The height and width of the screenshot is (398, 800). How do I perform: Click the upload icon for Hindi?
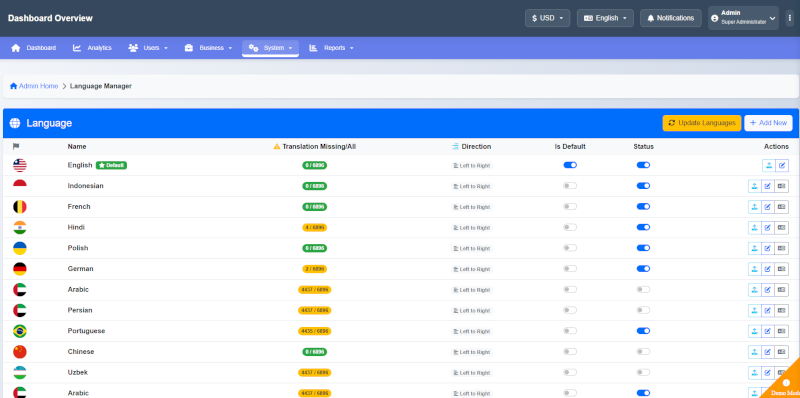tap(755, 228)
